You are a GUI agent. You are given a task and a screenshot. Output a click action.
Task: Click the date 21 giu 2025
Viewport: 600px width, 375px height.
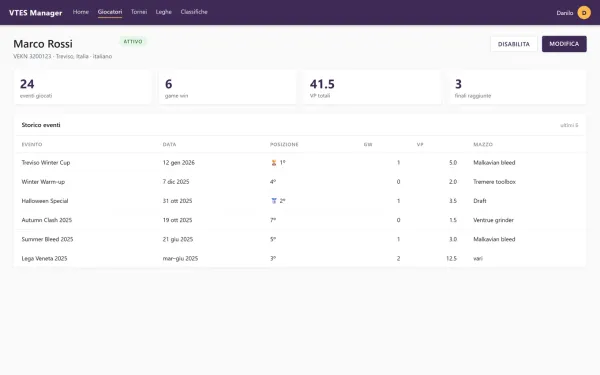[178, 239]
